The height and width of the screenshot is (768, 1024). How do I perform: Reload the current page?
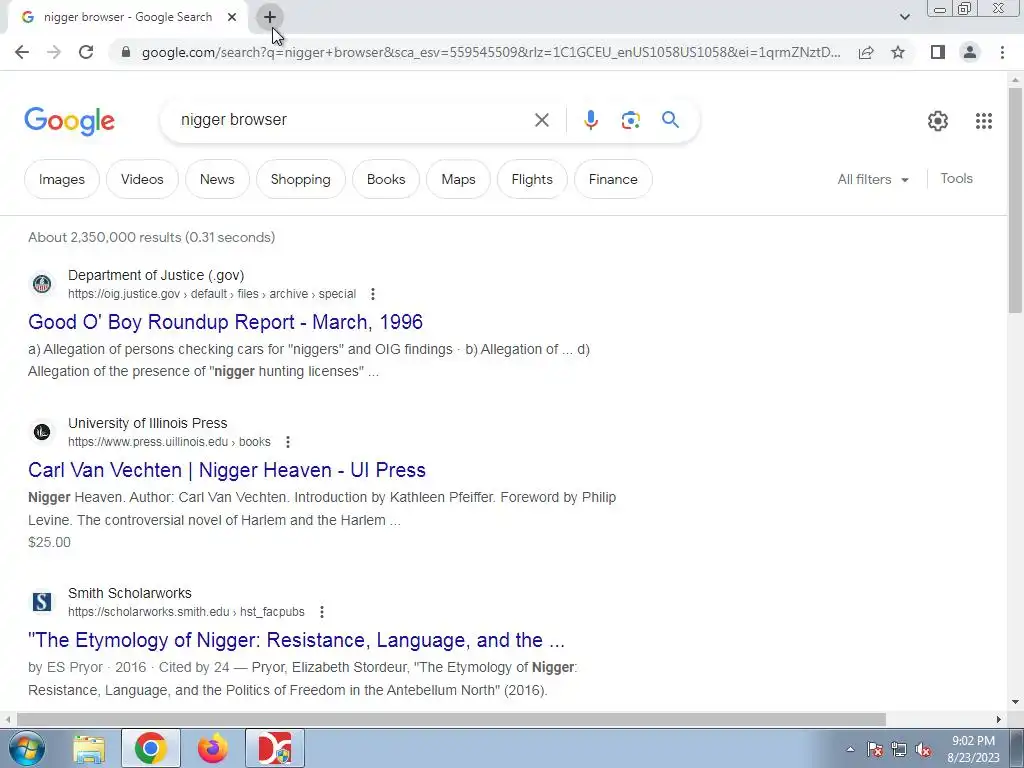[86, 52]
